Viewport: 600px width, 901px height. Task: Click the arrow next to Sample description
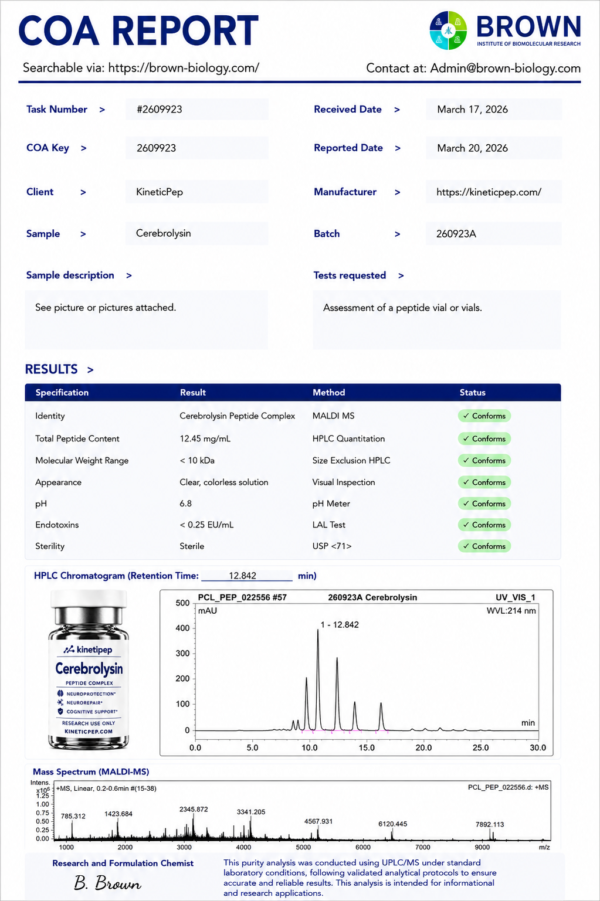[129, 275]
